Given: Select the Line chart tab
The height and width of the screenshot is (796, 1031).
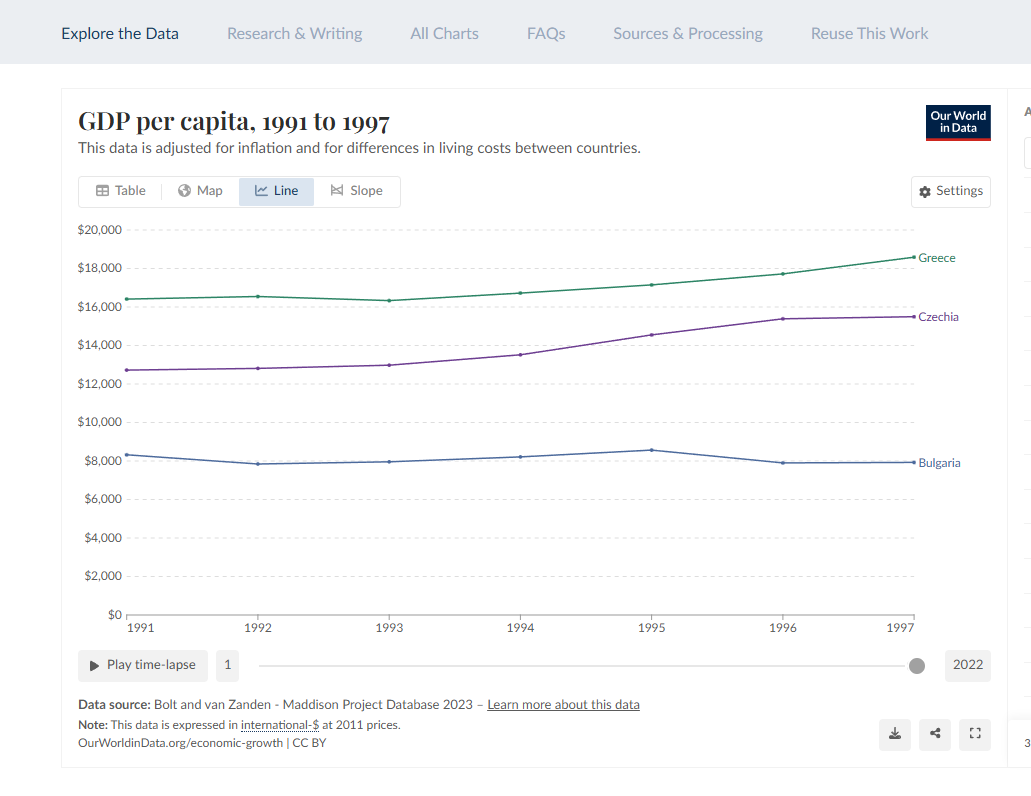Looking at the screenshot, I should (x=276, y=191).
